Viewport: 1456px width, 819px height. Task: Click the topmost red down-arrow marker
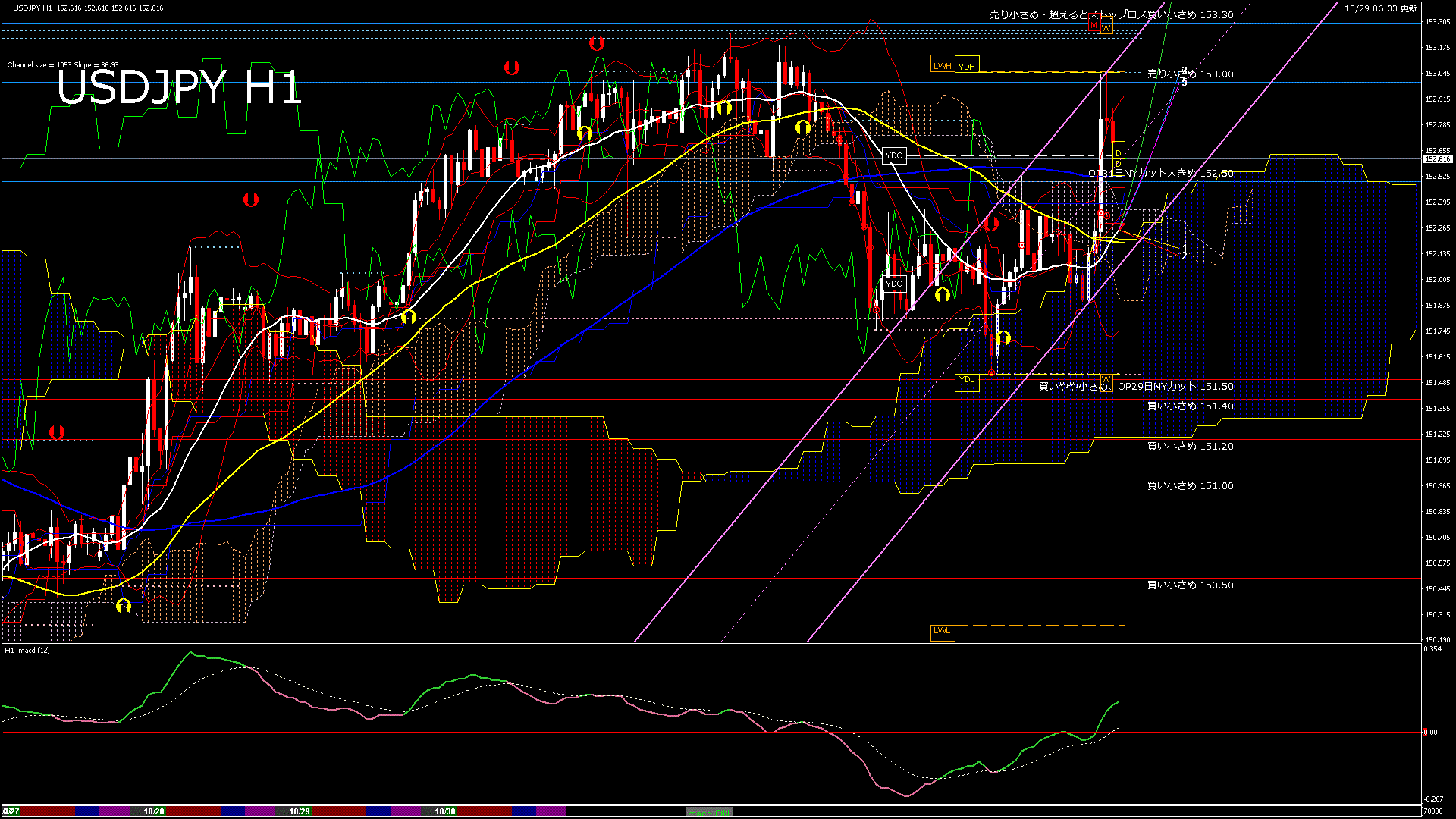597,44
